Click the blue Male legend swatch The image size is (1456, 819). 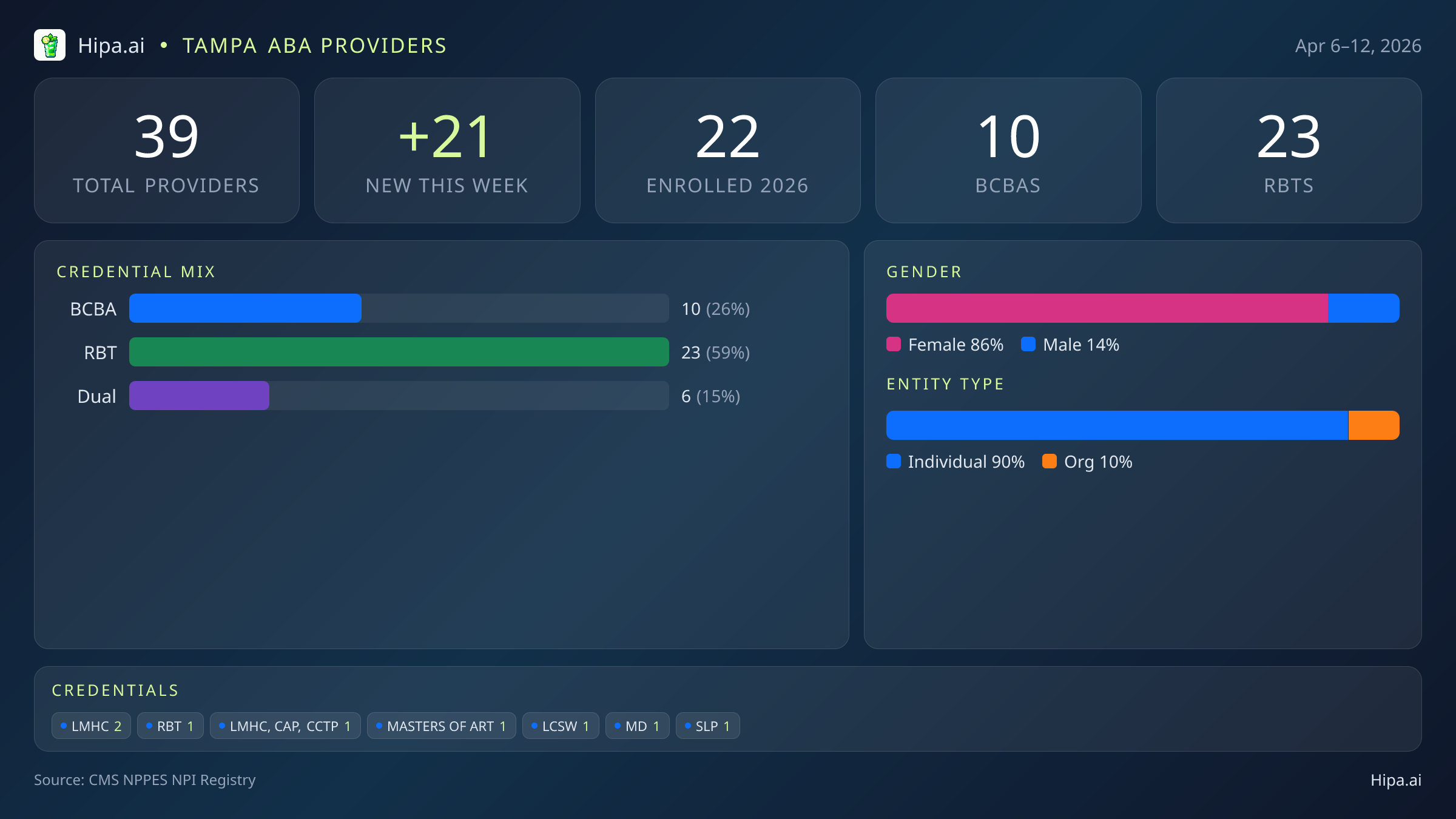point(1028,345)
